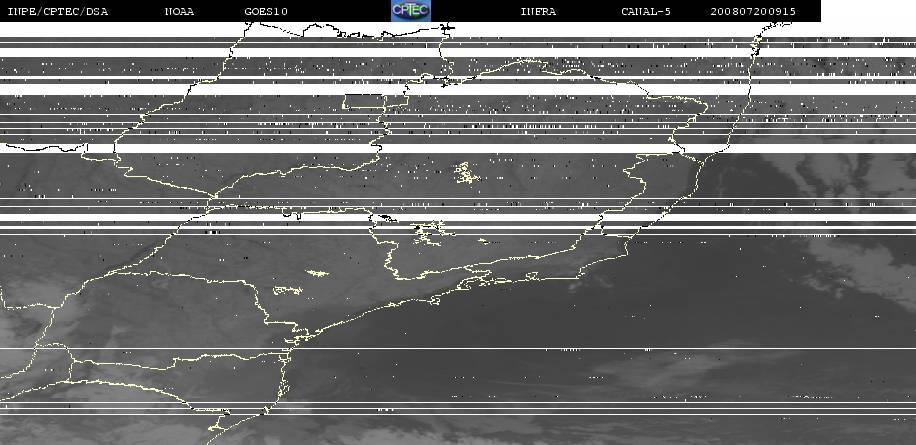The height and width of the screenshot is (445, 916).
Task: Select the rectangular yellow district outline
Action: 363,102
